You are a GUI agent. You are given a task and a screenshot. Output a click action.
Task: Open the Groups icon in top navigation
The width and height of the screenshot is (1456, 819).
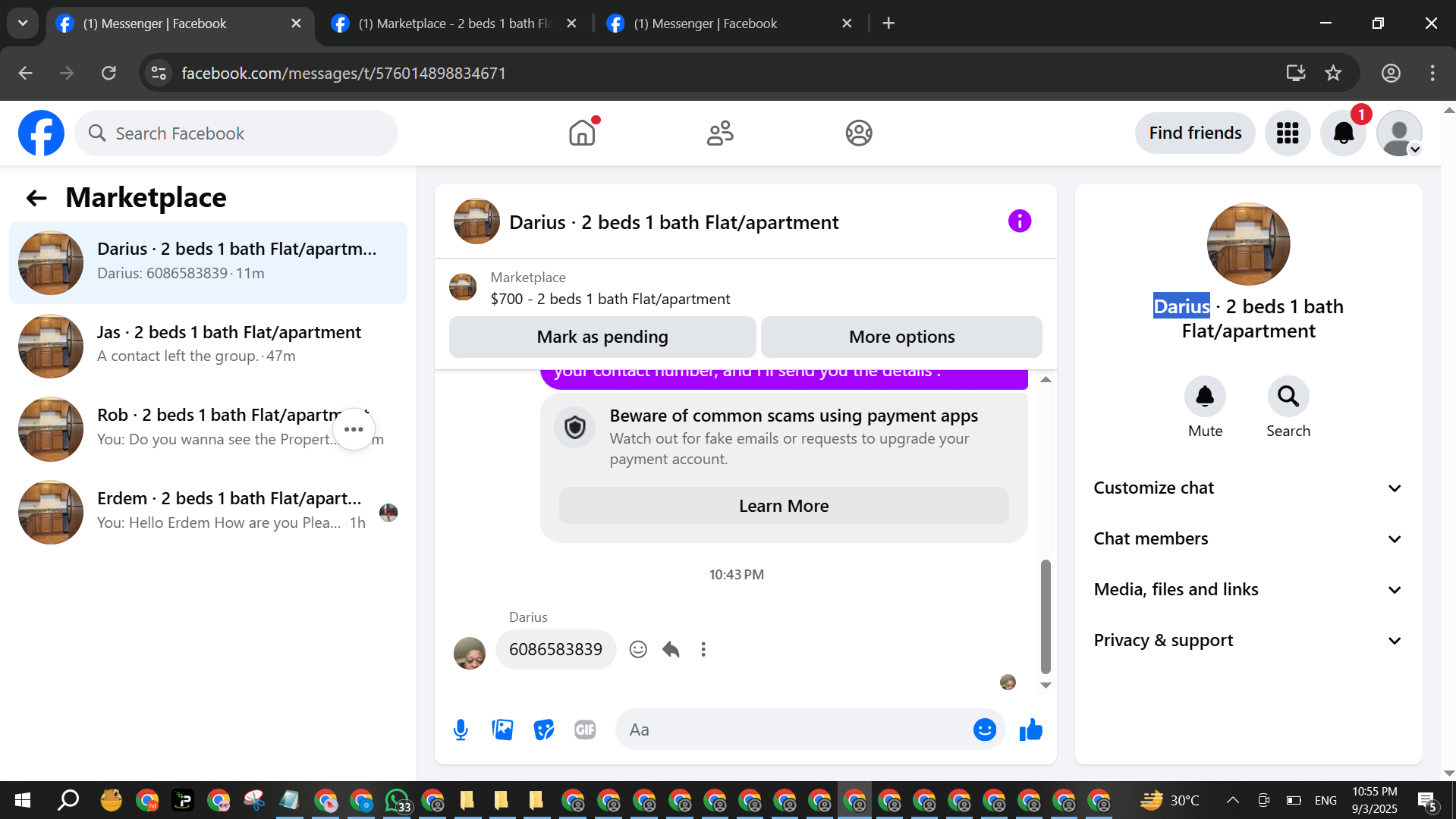(x=859, y=133)
